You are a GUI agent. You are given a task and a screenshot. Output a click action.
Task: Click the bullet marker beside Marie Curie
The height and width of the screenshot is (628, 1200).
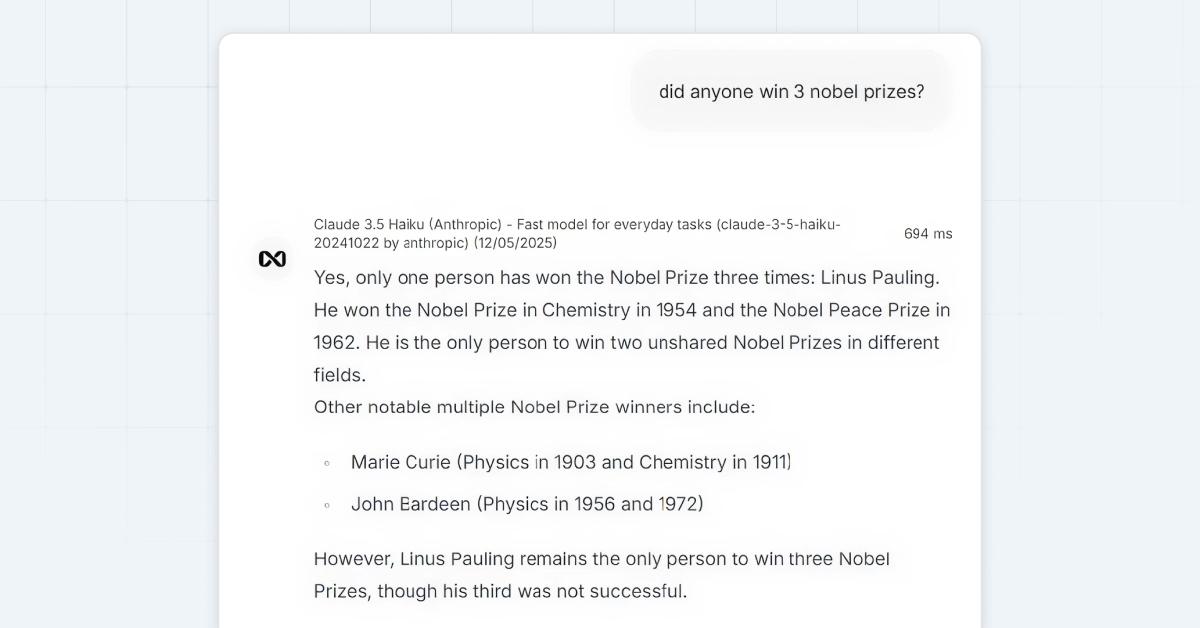coord(327,463)
